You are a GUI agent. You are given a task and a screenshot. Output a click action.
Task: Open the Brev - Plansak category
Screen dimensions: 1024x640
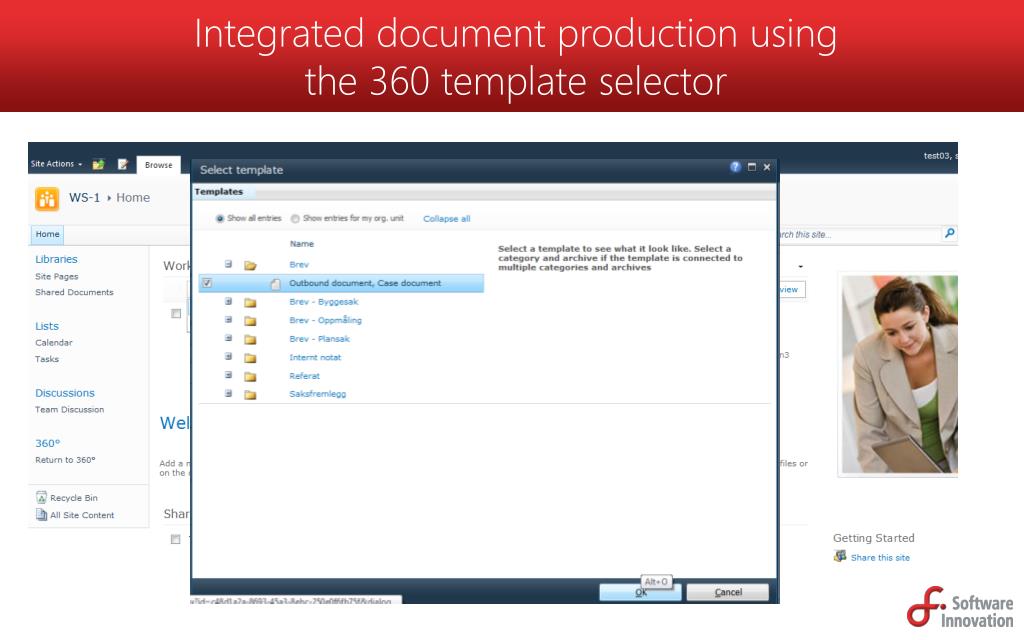point(320,339)
